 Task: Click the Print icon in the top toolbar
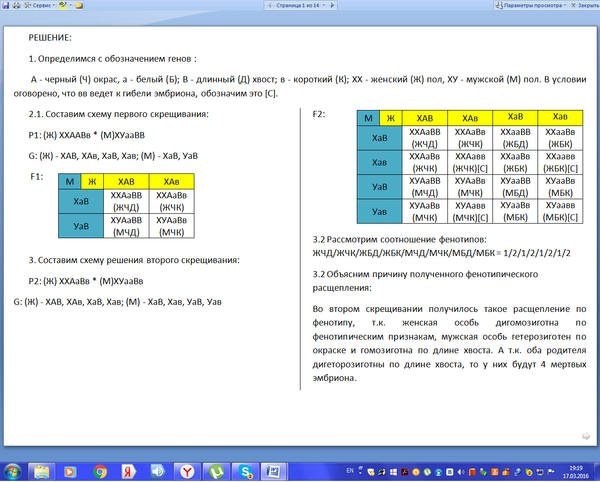(17, 5)
